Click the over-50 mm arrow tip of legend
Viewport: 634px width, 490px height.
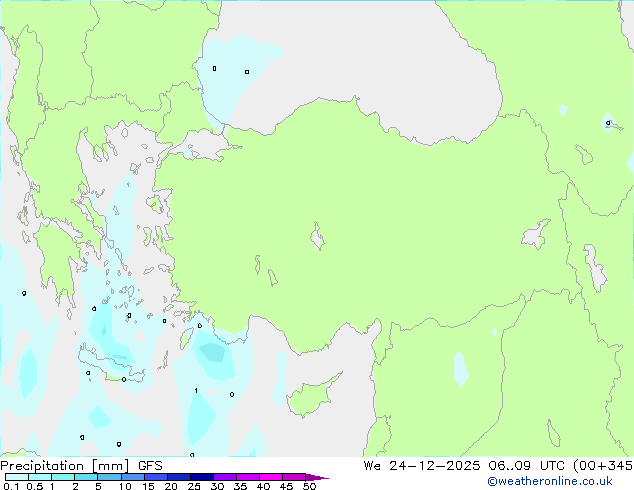(x=317, y=477)
